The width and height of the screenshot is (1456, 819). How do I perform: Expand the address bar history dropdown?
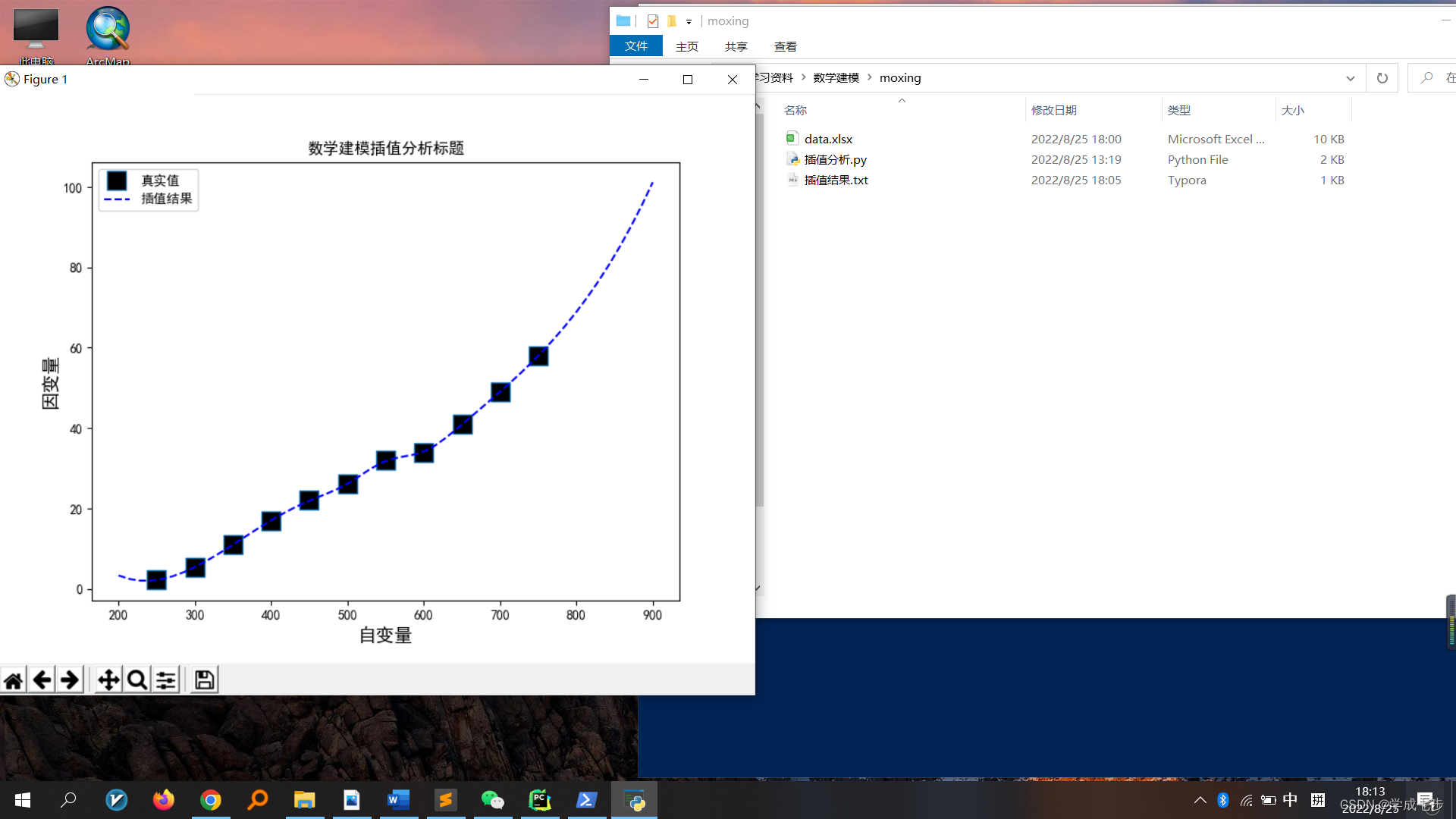(1350, 78)
